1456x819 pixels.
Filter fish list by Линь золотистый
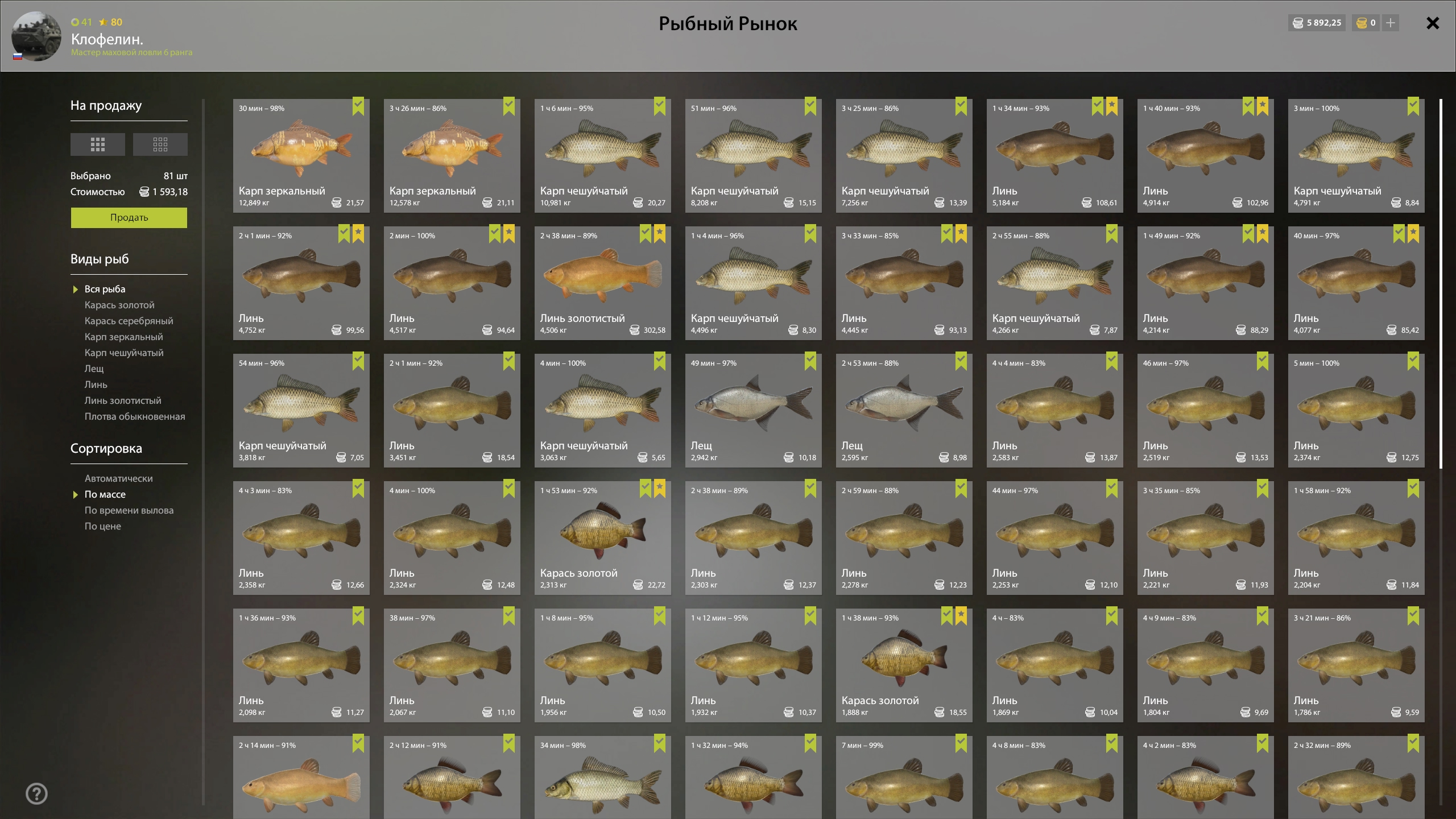[x=123, y=400]
